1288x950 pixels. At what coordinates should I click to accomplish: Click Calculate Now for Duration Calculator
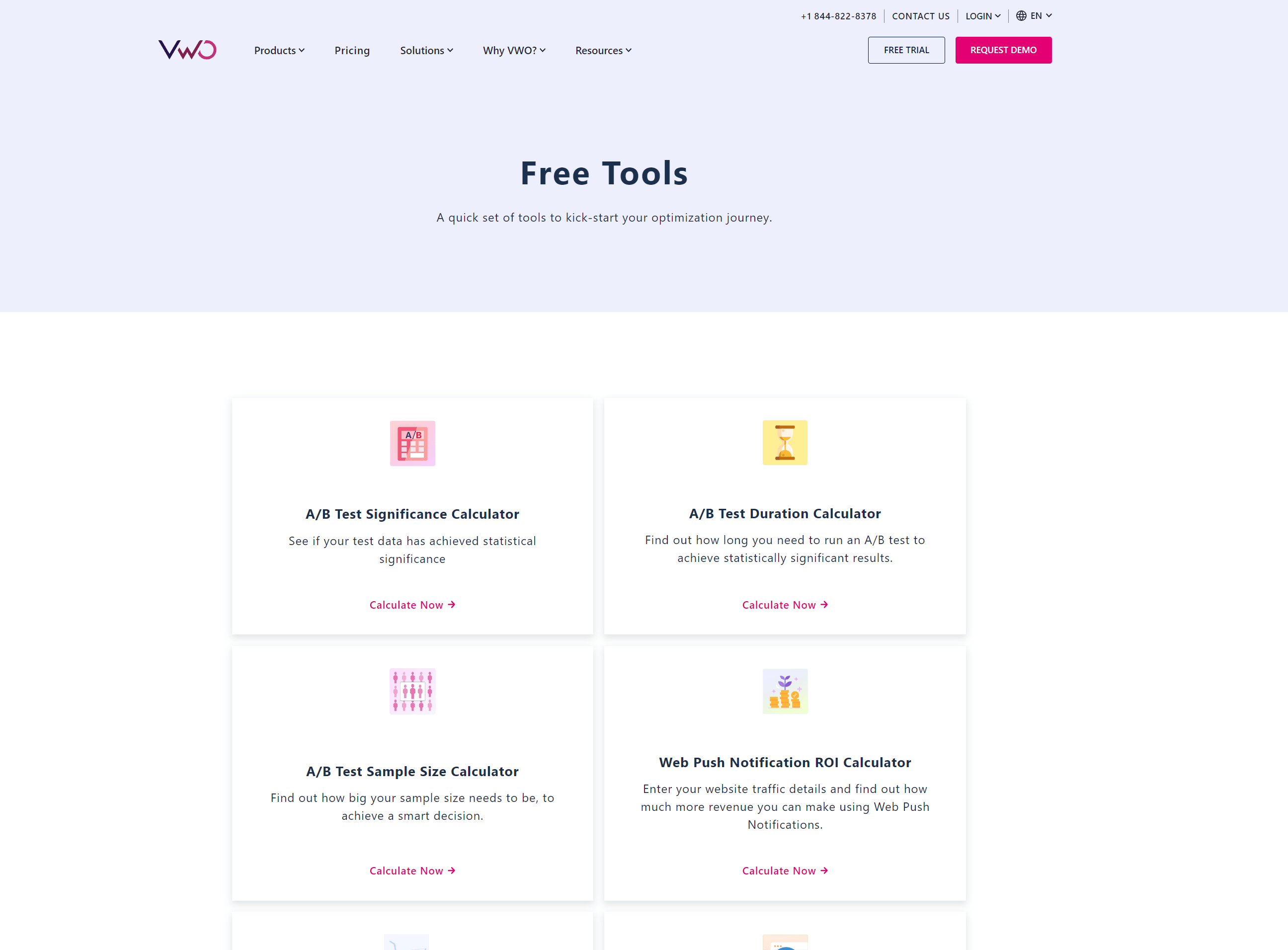785,604
